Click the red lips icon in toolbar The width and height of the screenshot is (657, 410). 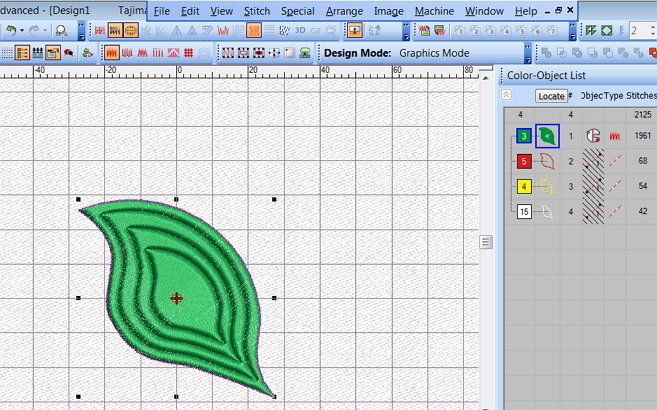[66, 52]
